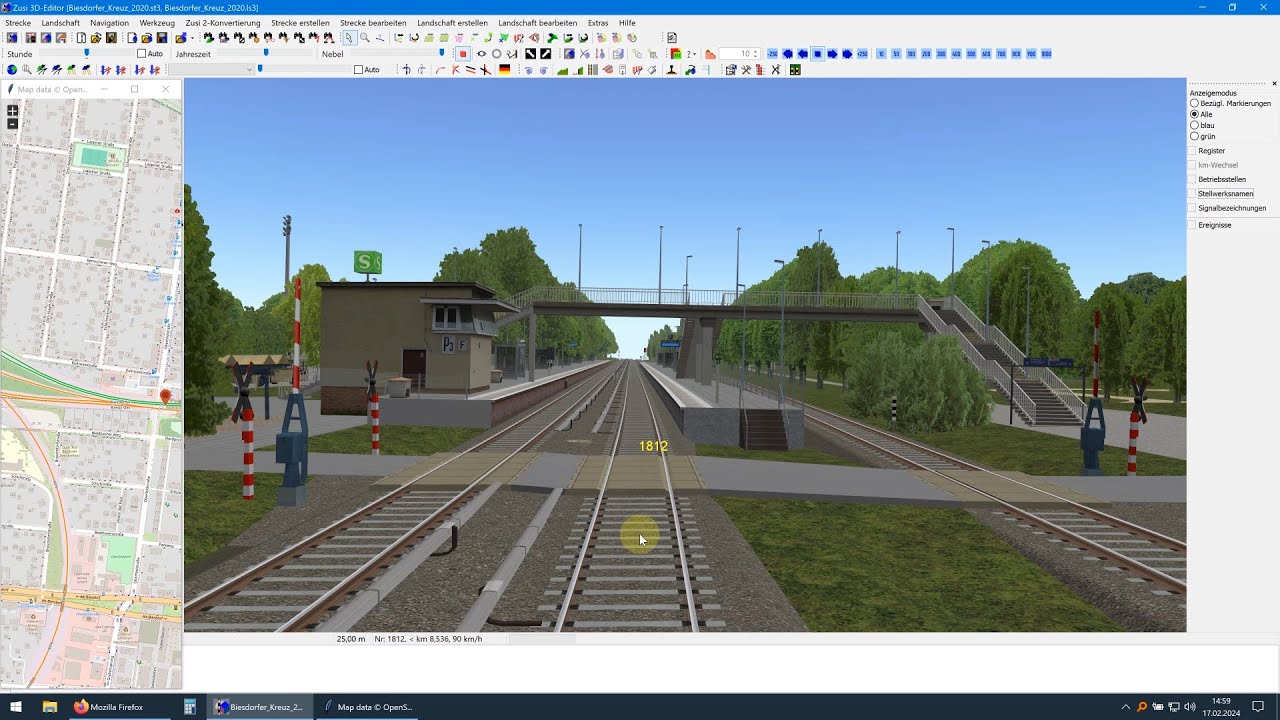The width and height of the screenshot is (1280, 720).
Task: Open the Zusi 2-Konvertierung menu
Action: click(223, 23)
